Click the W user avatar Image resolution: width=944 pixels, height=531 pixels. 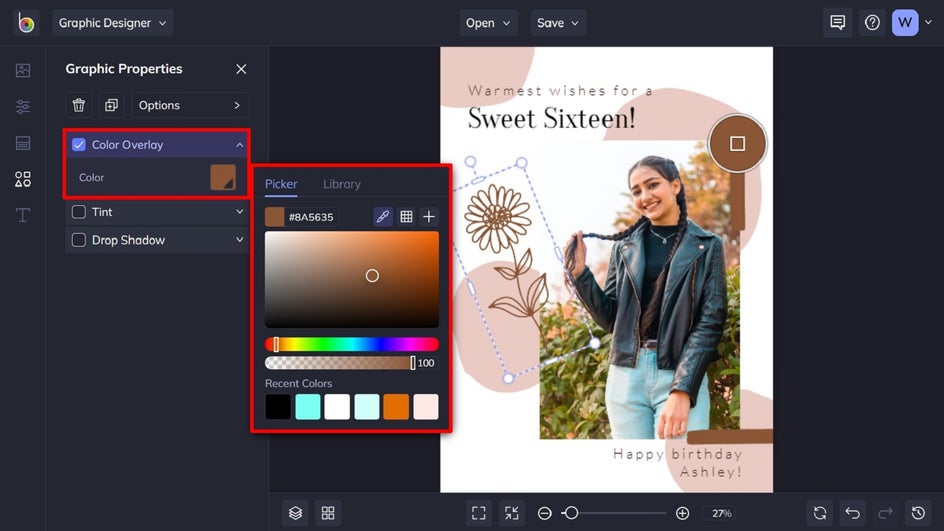click(905, 23)
